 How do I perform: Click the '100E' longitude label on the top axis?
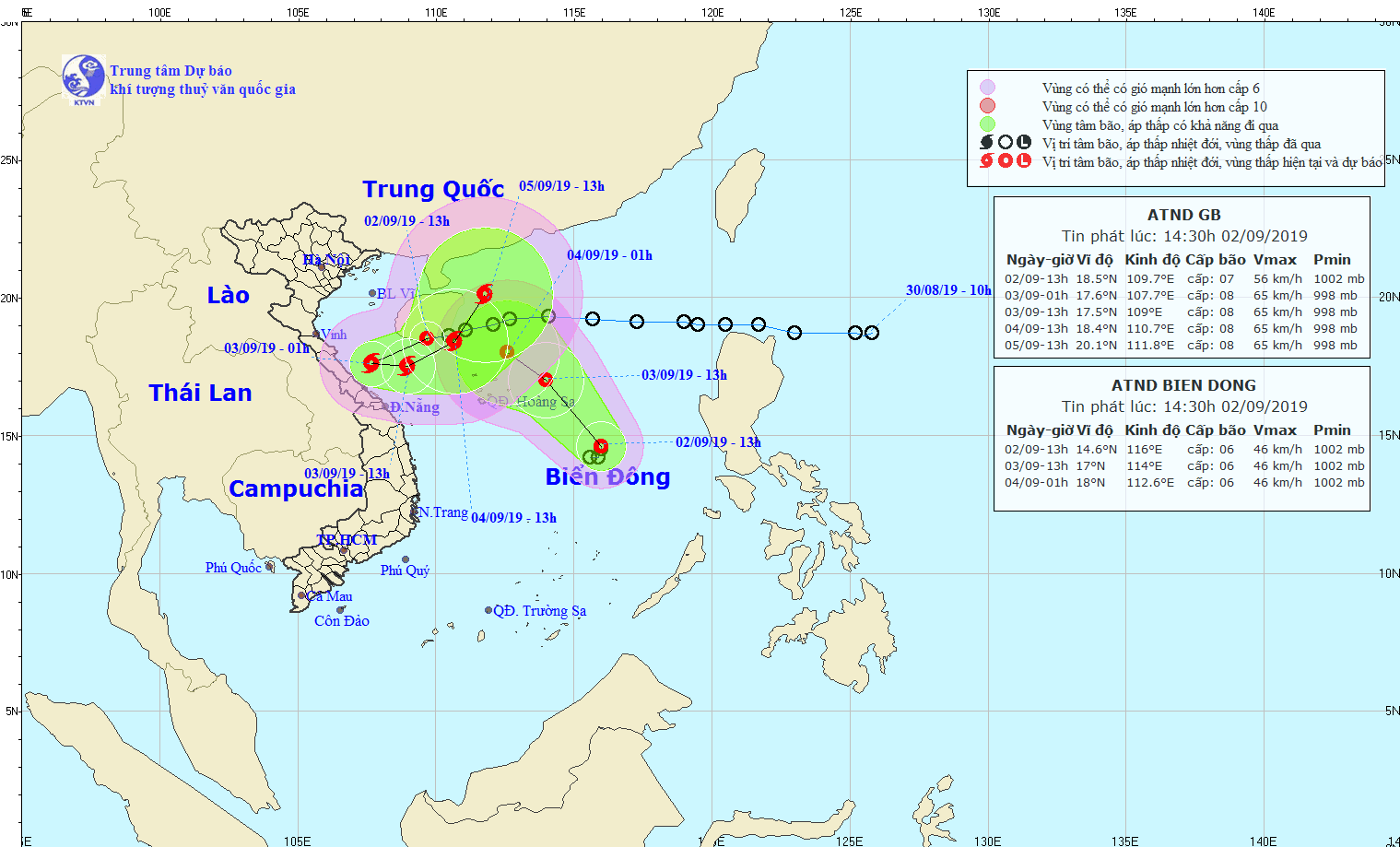(159, 13)
